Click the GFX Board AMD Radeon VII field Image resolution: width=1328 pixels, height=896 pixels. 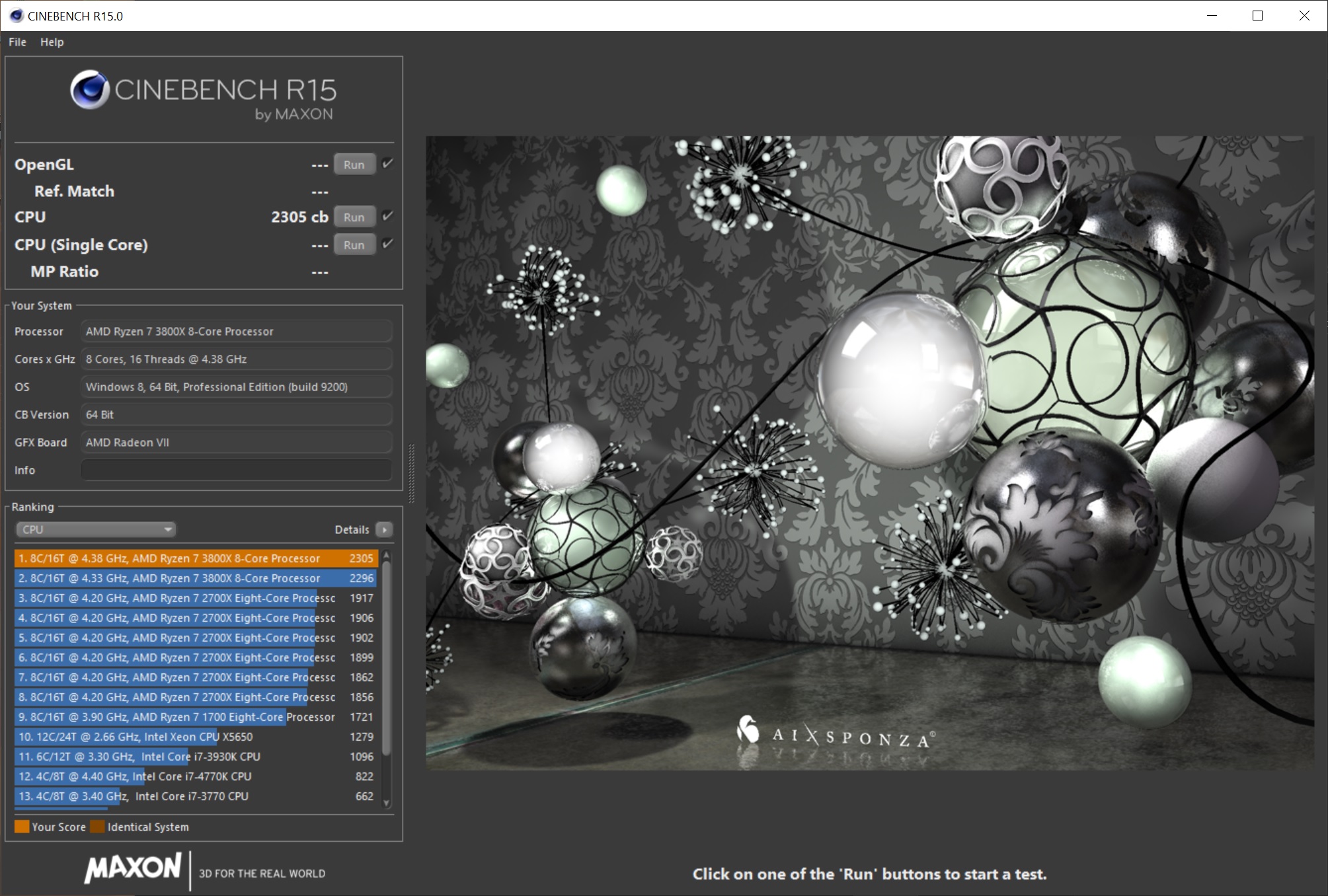pyautogui.click(x=237, y=442)
